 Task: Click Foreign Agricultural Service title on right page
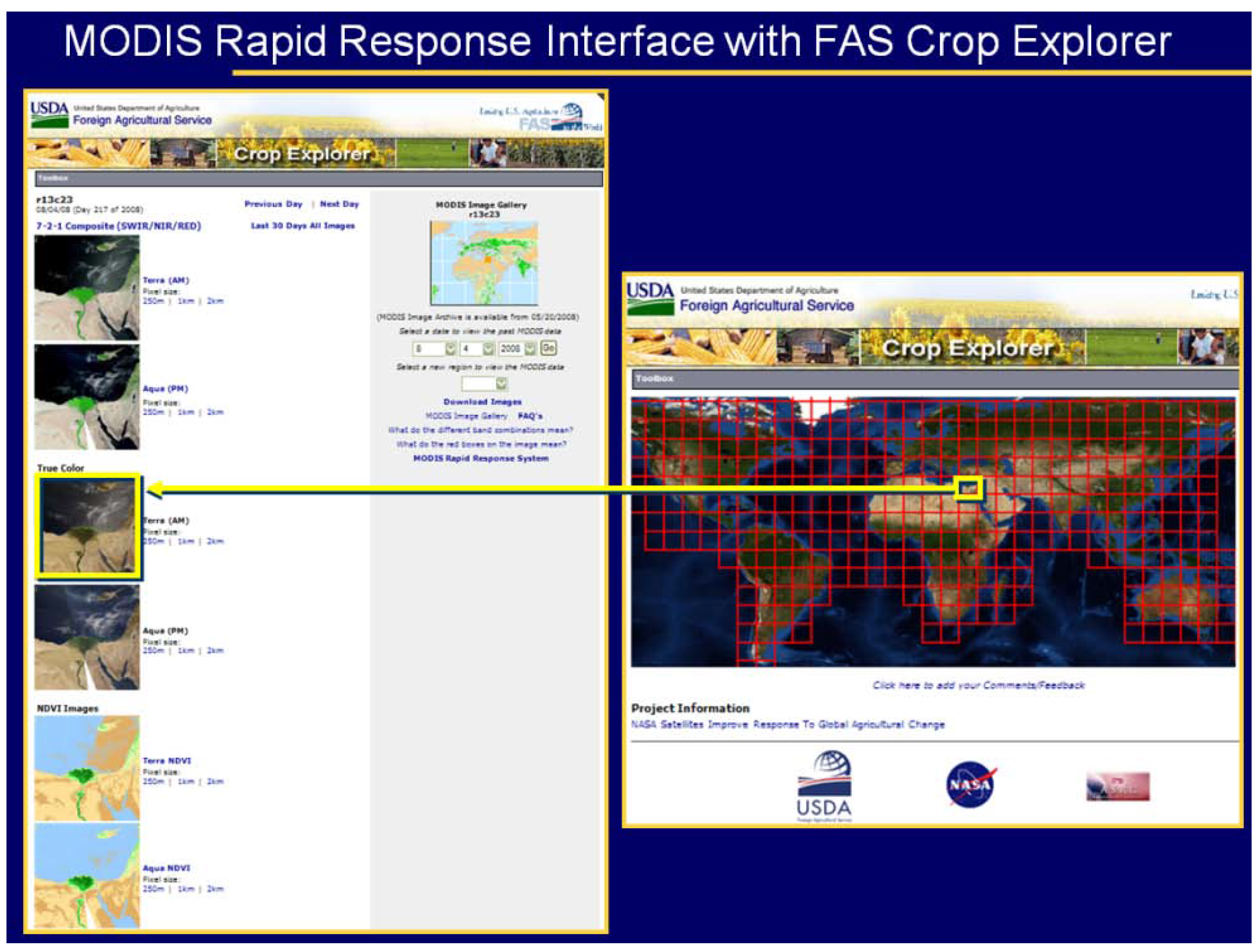pos(767,305)
